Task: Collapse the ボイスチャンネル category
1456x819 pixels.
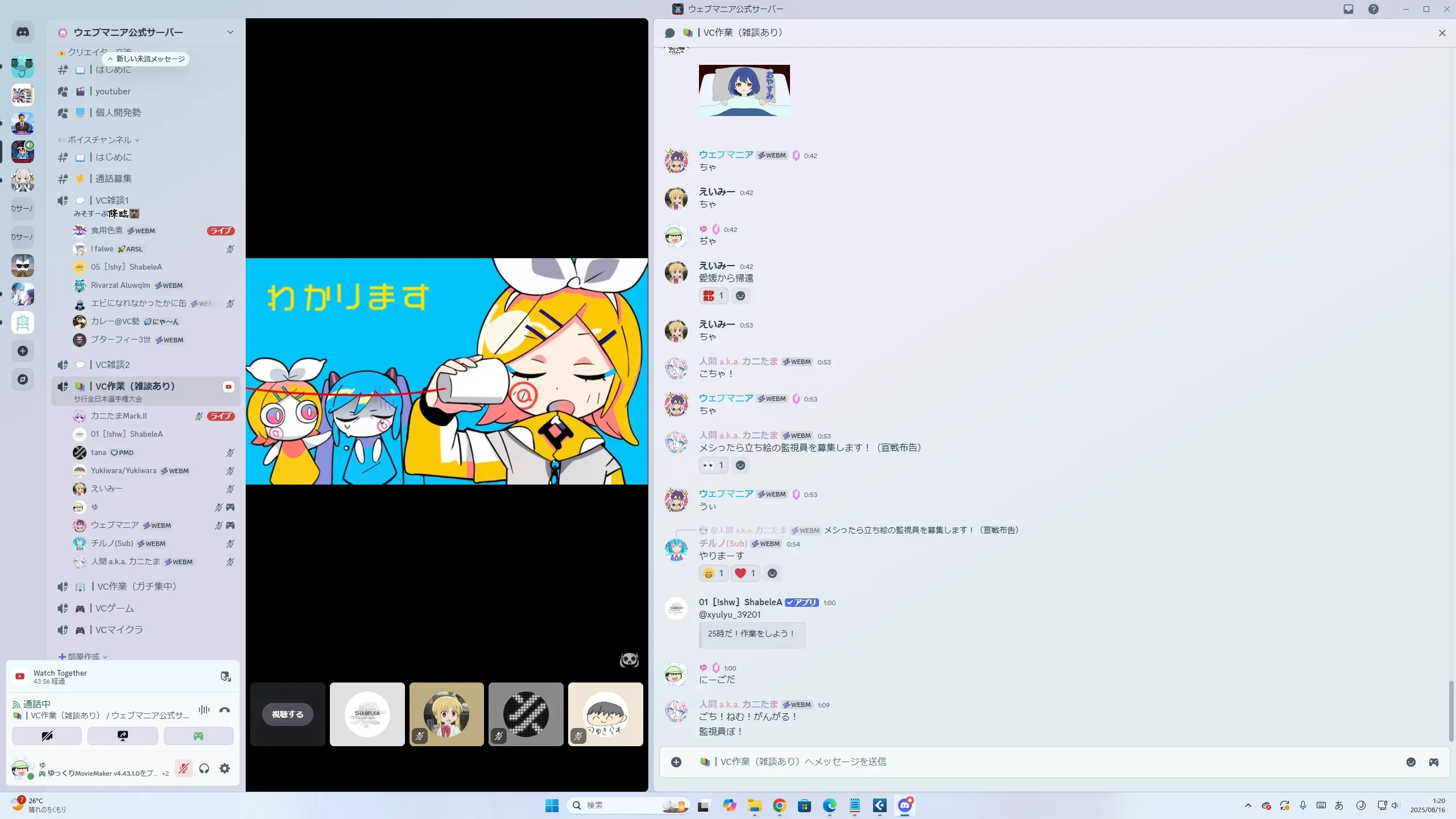Action: point(100,140)
